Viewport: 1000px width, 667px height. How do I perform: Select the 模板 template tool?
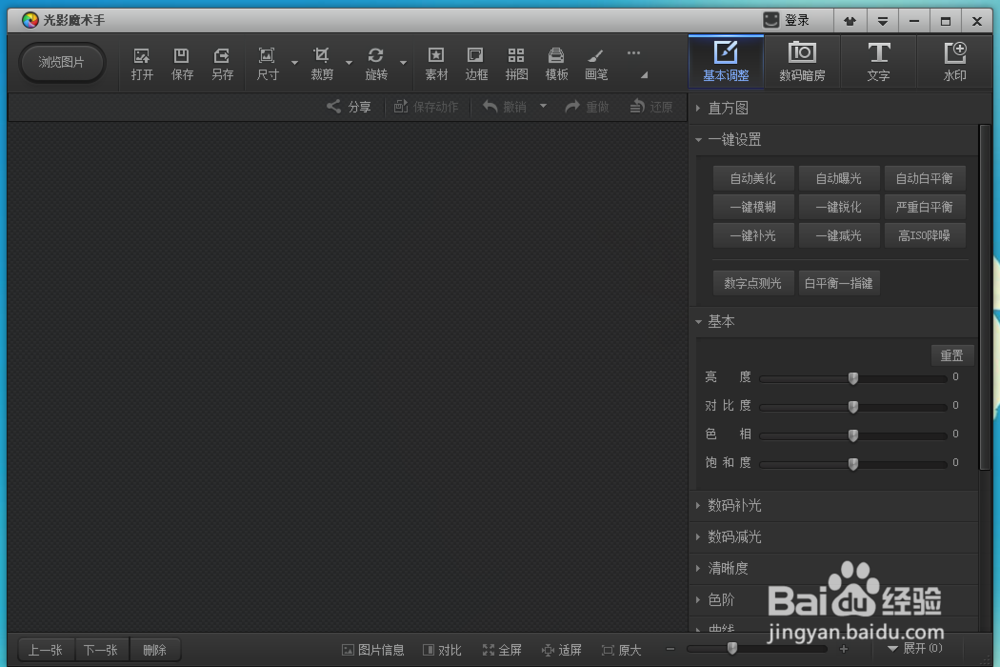tap(556, 62)
